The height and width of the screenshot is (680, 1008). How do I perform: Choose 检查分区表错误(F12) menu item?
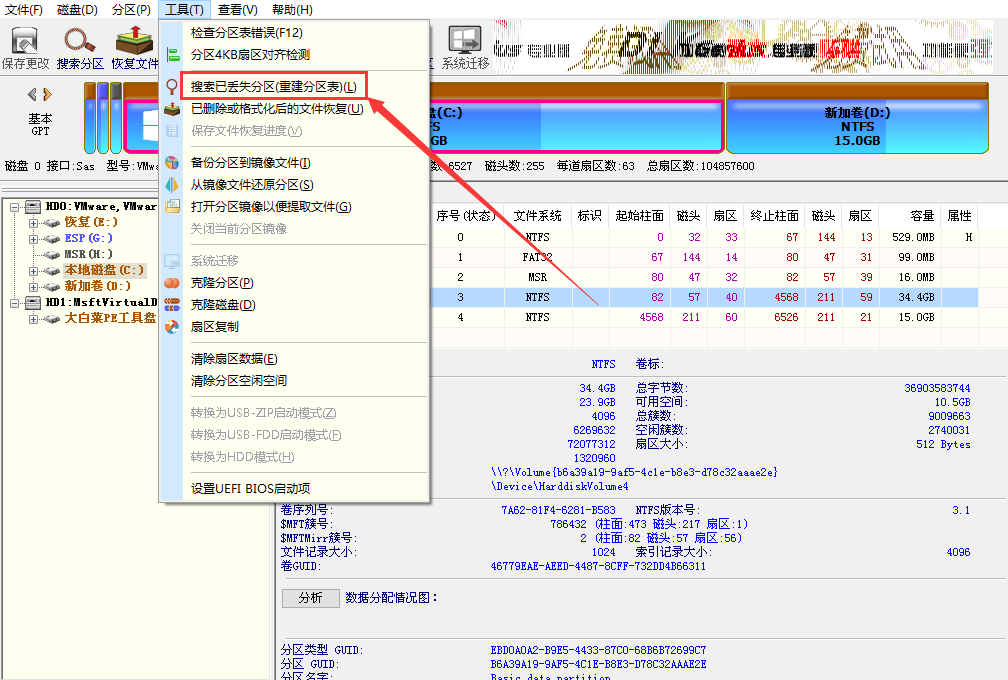294,33
